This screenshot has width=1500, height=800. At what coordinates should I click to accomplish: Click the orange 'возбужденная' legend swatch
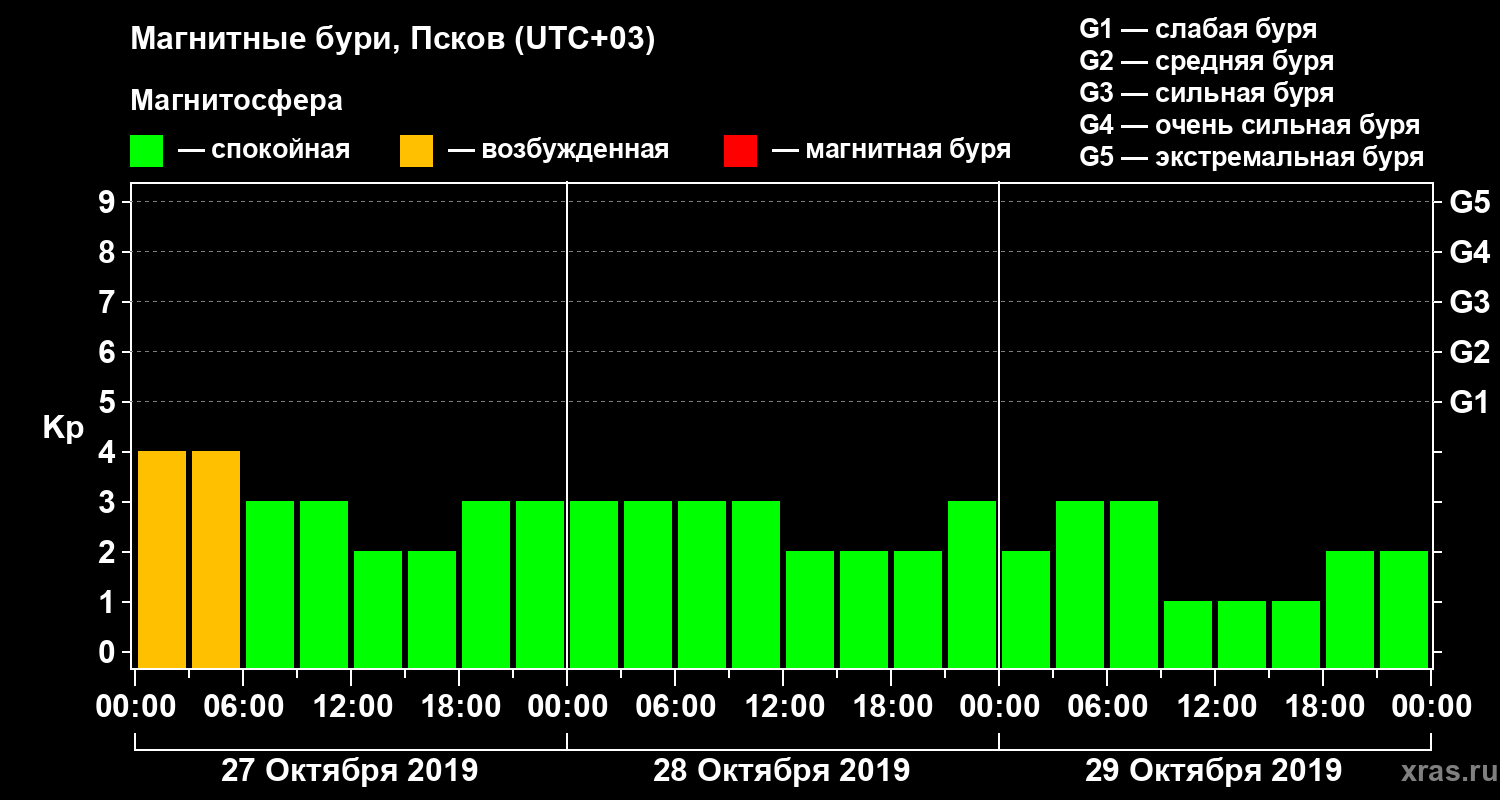tap(416, 151)
